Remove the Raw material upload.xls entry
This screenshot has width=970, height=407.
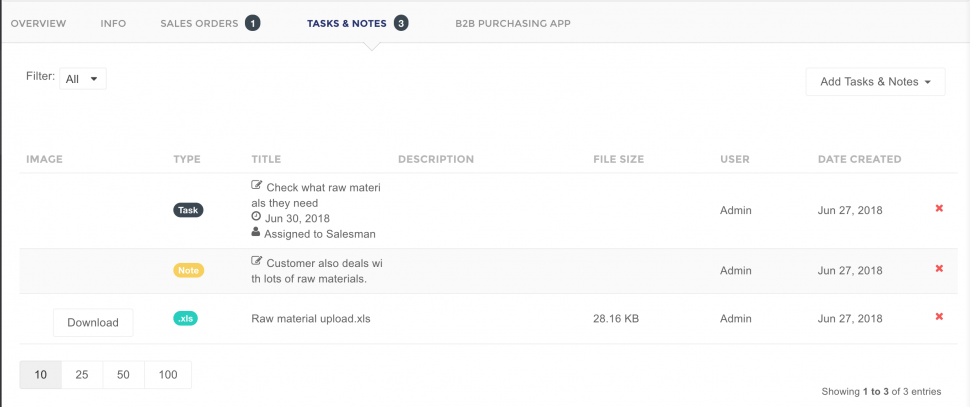(938, 317)
